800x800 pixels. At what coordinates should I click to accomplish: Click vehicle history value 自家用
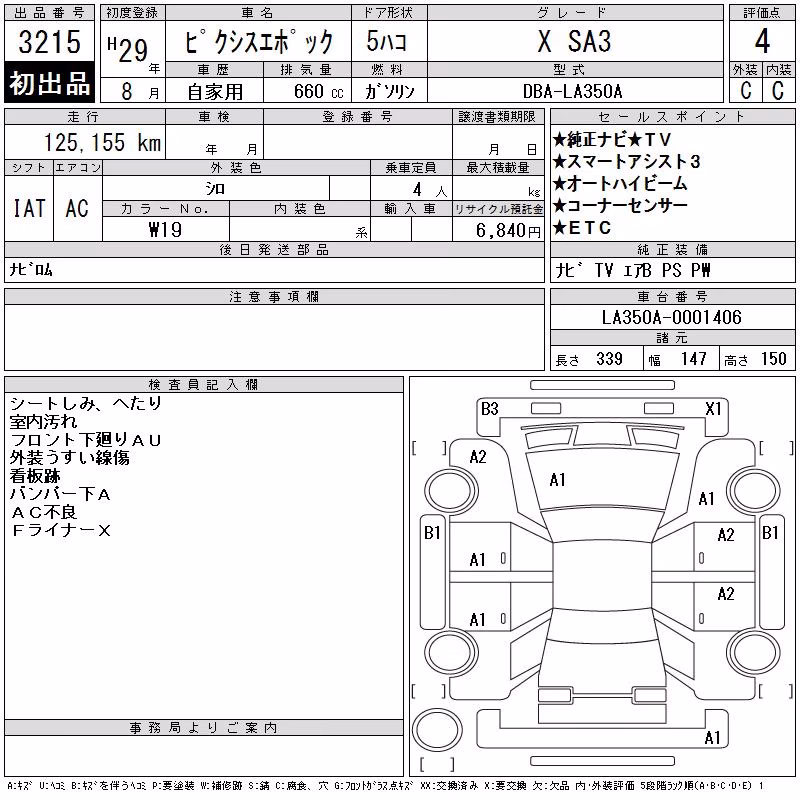[x=215, y=92]
